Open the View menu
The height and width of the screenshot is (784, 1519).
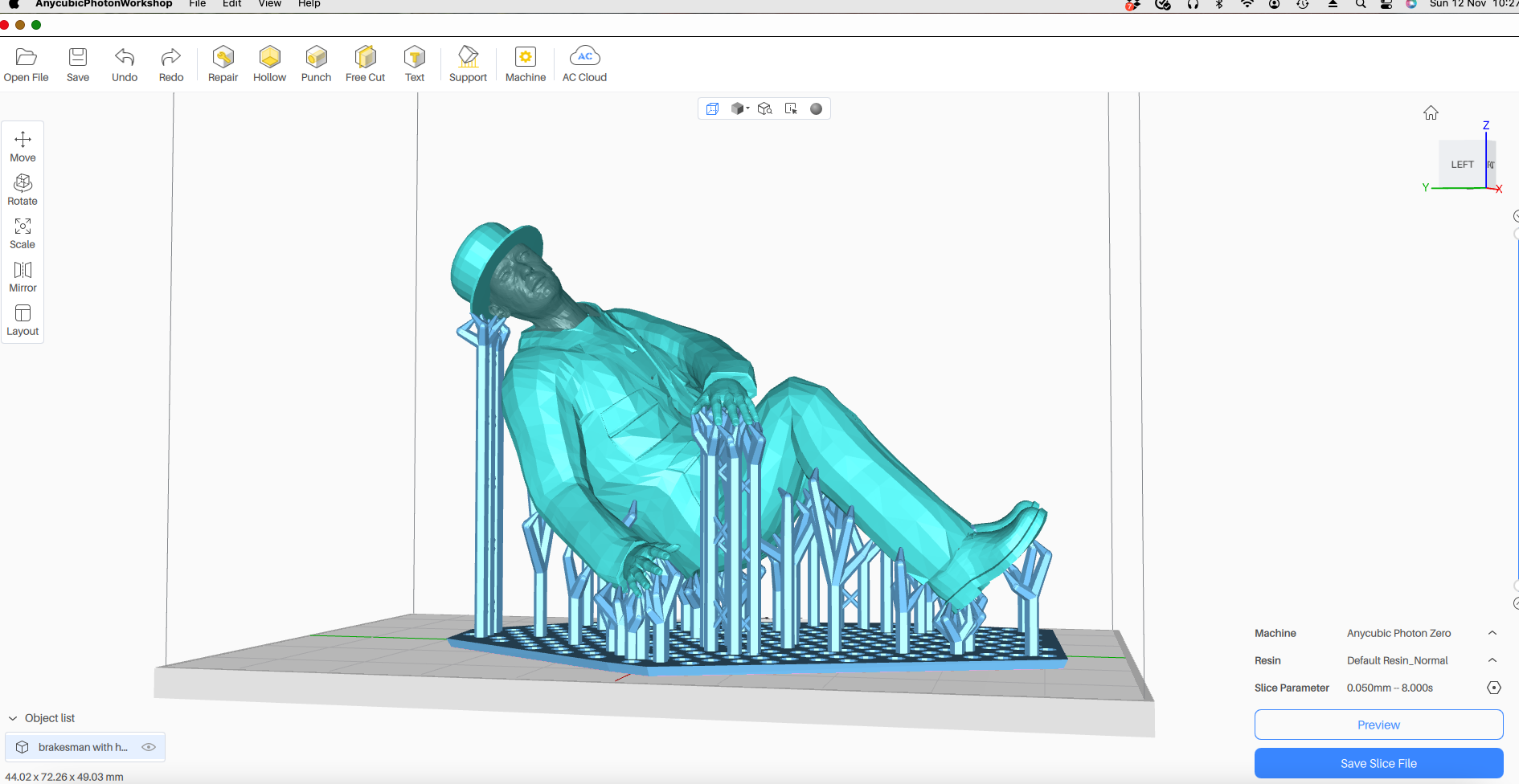click(x=269, y=4)
